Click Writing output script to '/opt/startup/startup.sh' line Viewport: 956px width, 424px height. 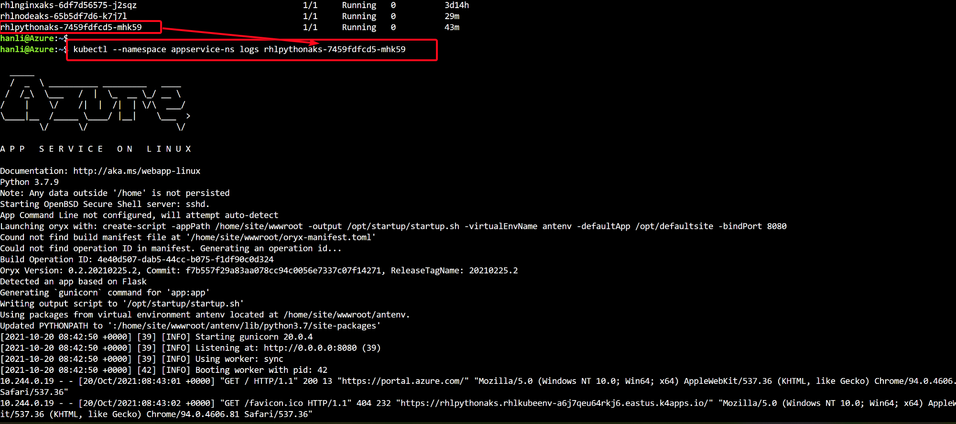click(x=122, y=303)
